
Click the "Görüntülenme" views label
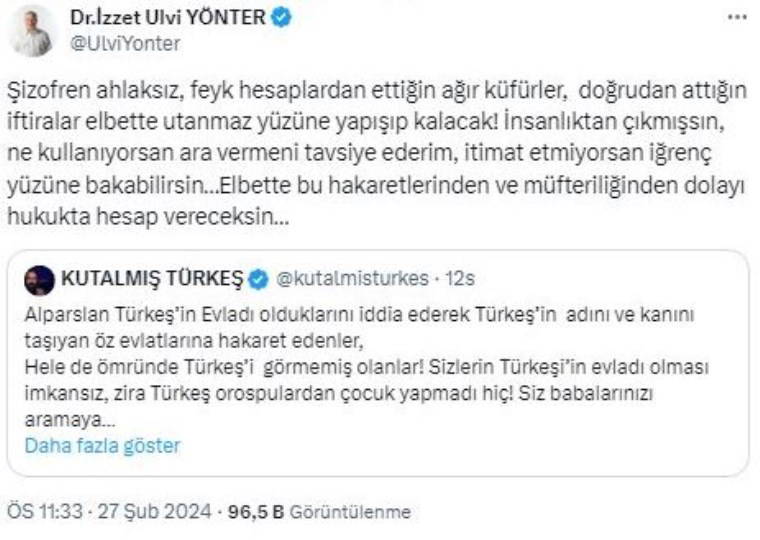point(350,512)
